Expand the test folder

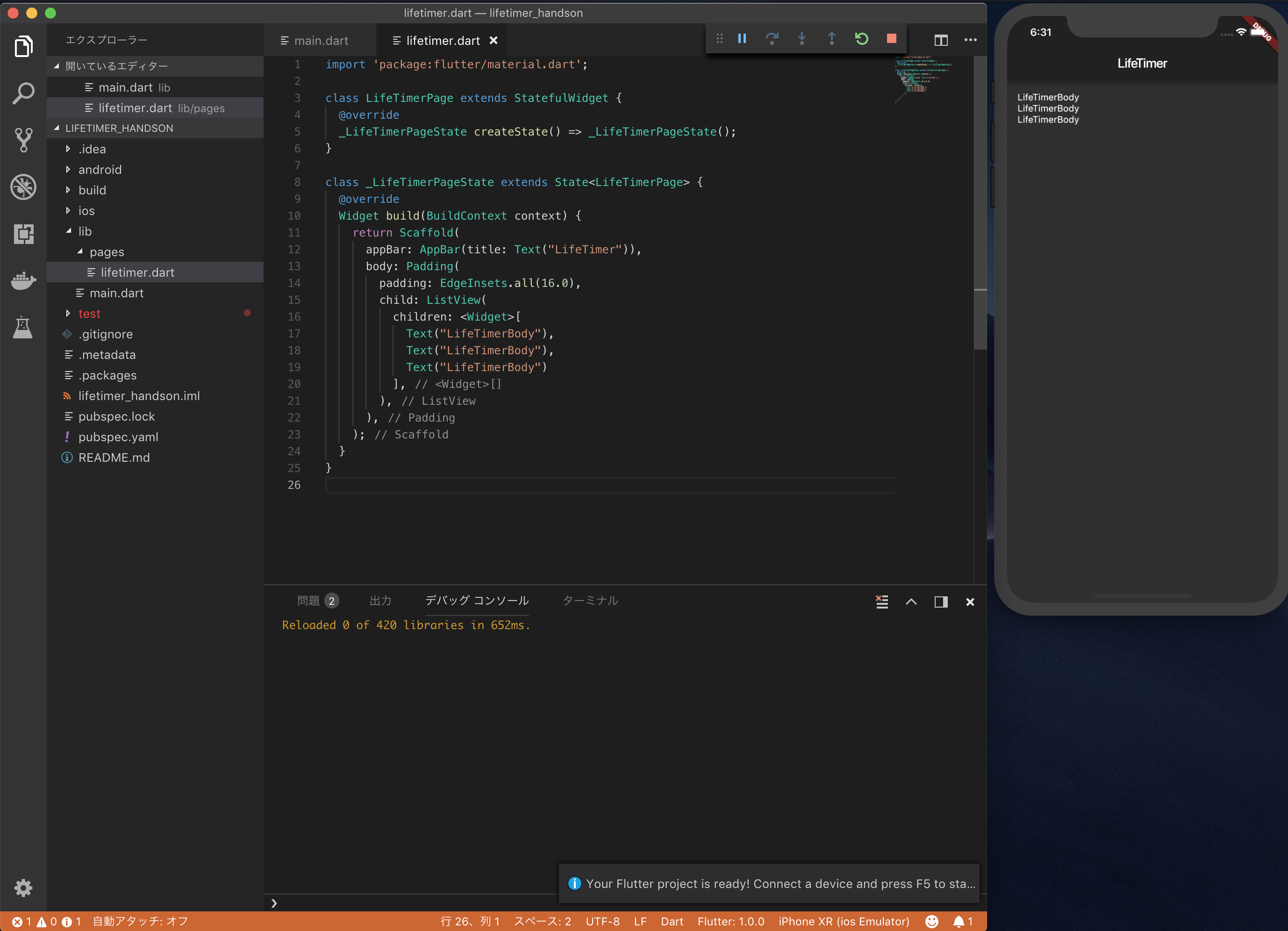pos(155,314)
